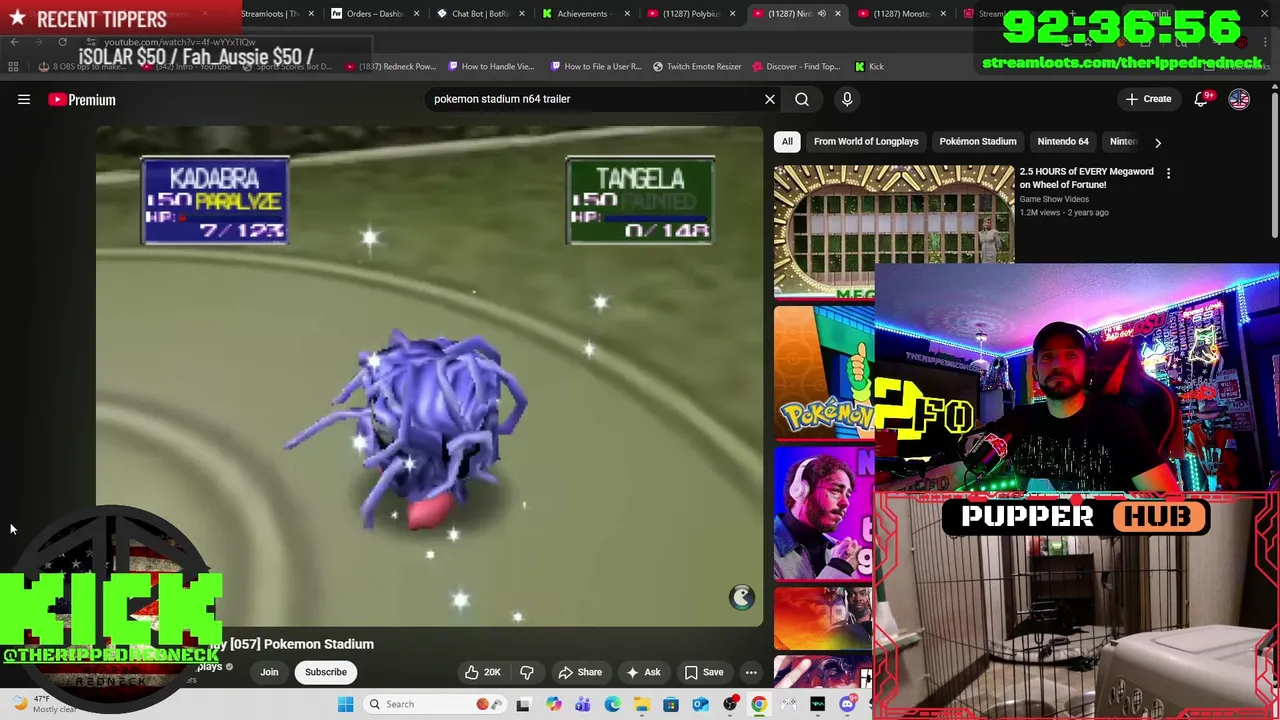Image resolution: width=1280 pixels, height=720 pixels.
Task: Open Outlook from the taskbar
Action: click(x=700, y=704)
